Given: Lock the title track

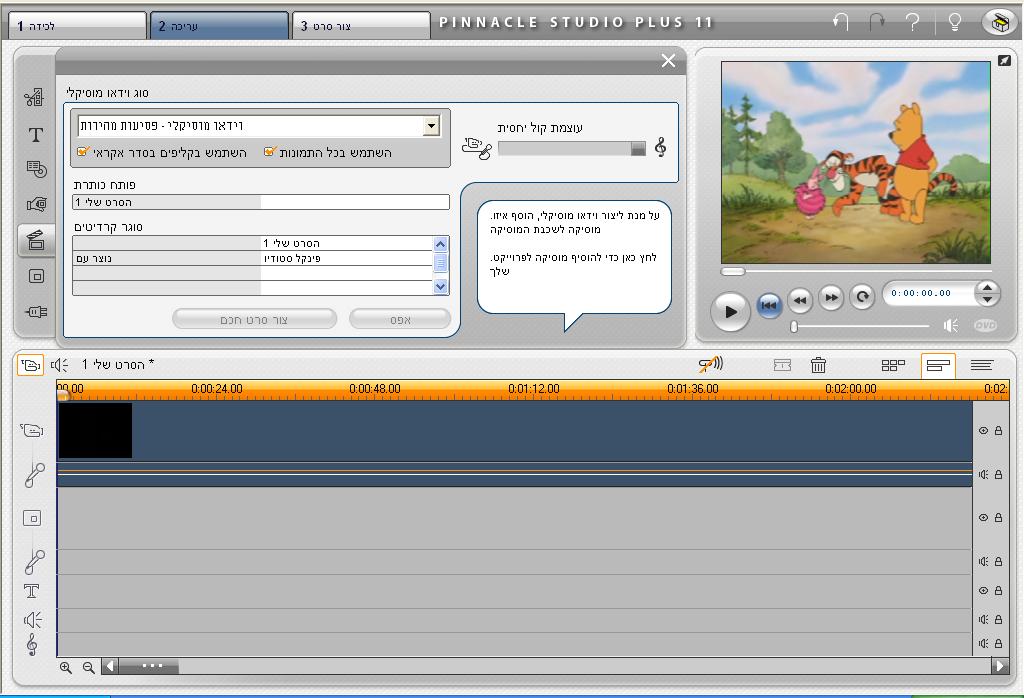Looking at the screenshot, I should coord(999,590).
